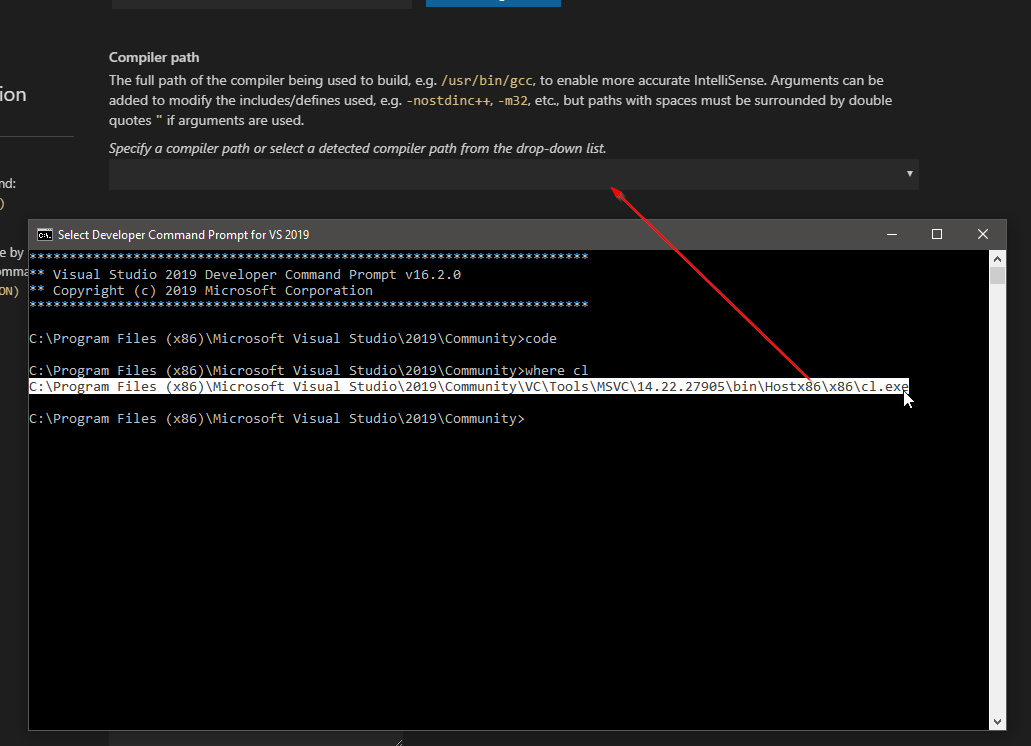The height and width of the screenshot is (746, 1031).
Task: Click the Community>code command line
Action: pyautogui.click(x=293, y=338)
